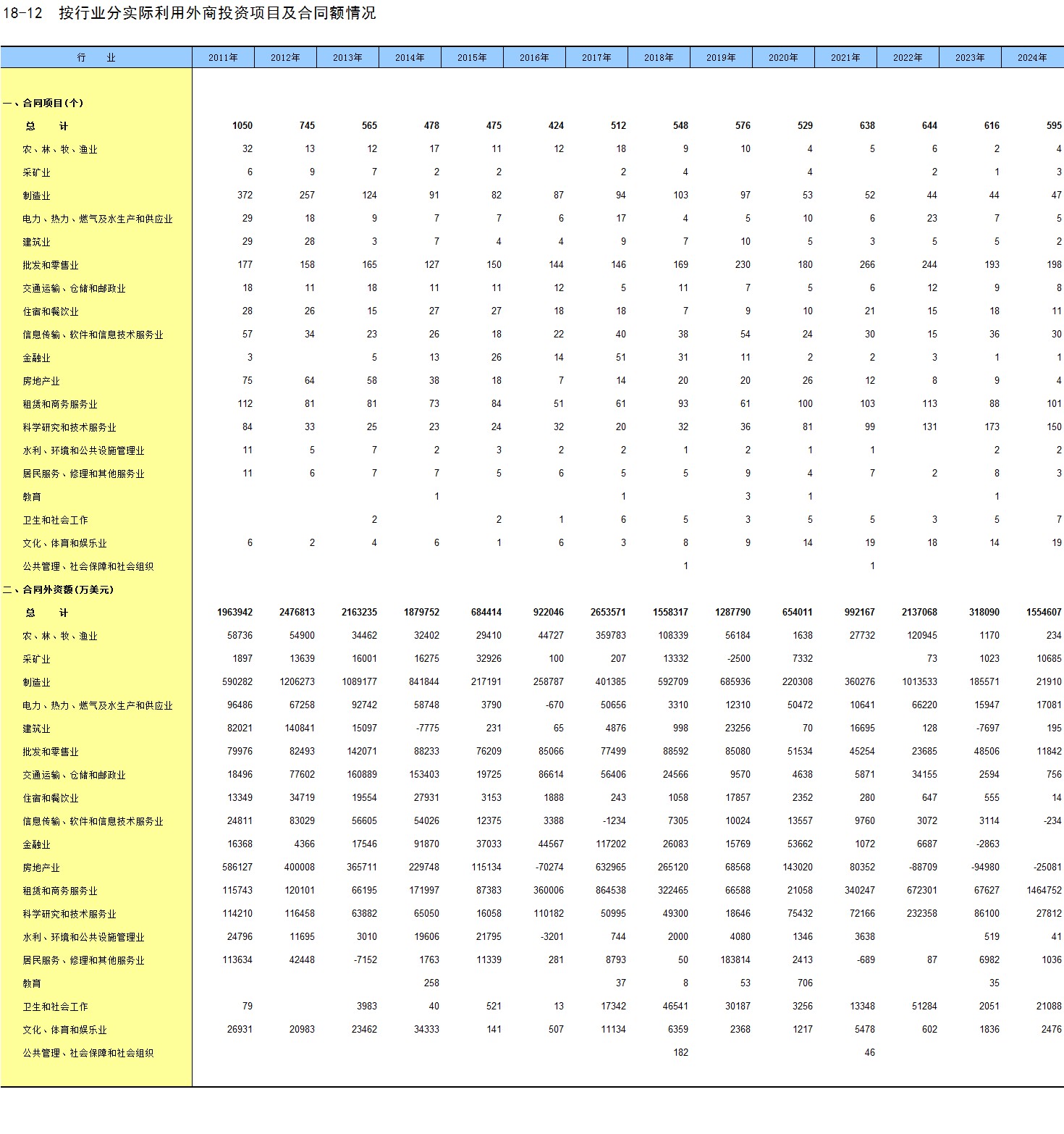Select the 一、合同项目(个) section heading
The height and width of the screenshot is (1134, 1064).
(43, 103)
